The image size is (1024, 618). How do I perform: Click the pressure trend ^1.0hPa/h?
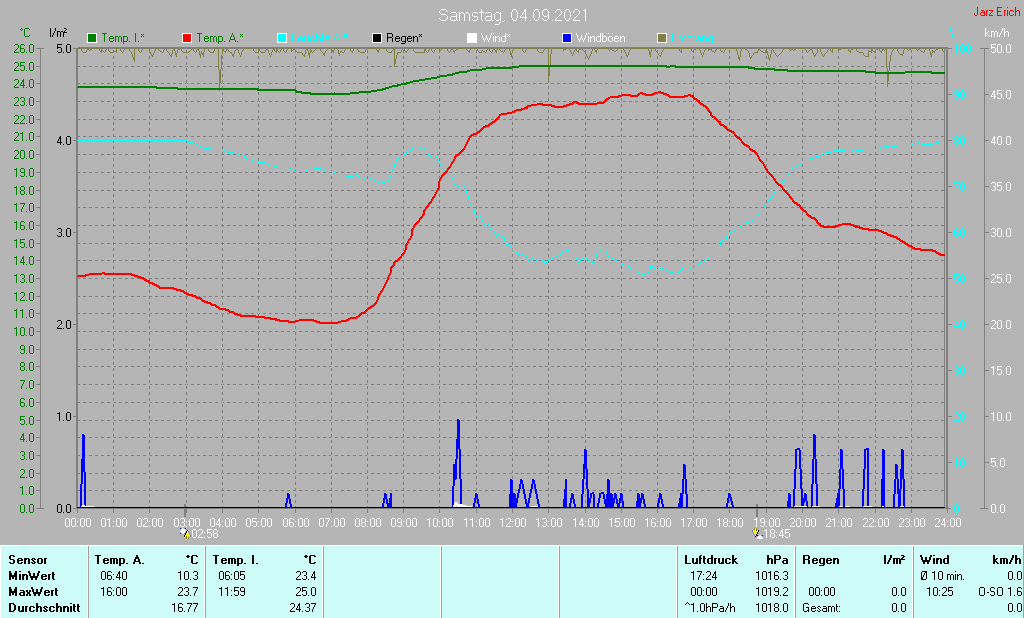pyautogui.click(x=710, y=608)
